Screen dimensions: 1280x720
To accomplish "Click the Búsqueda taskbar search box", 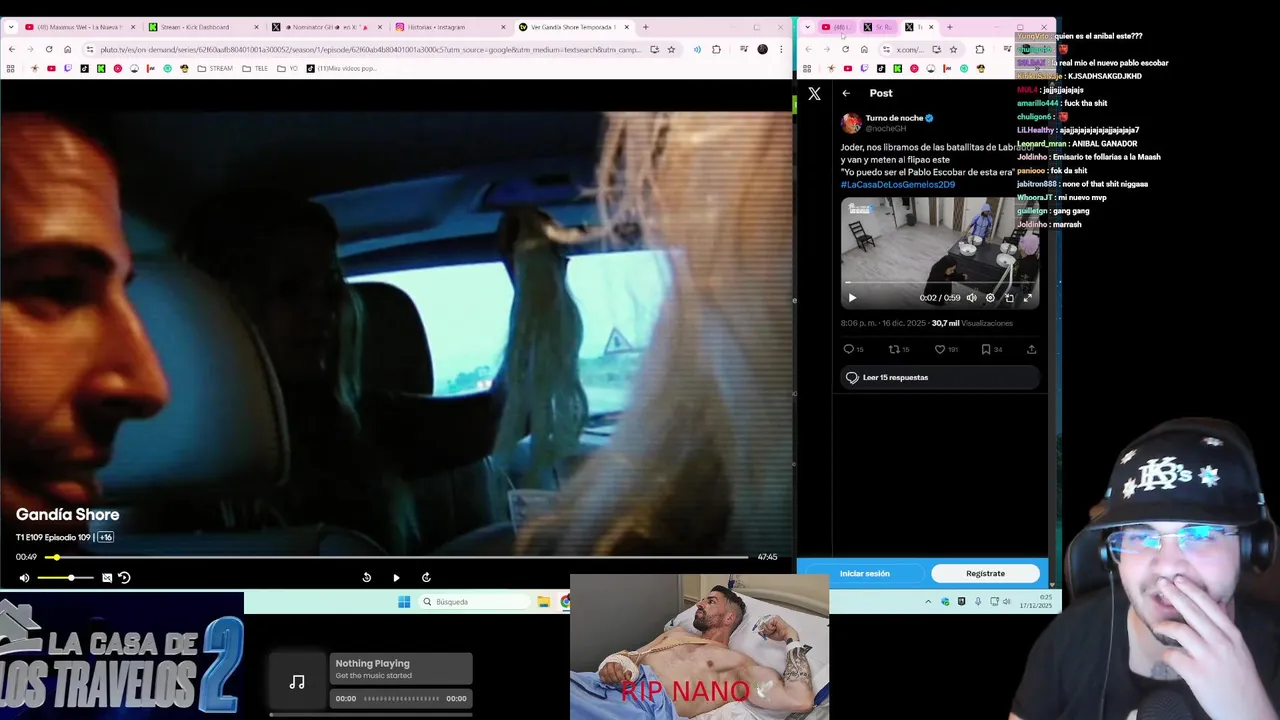I will pos(474,601).
